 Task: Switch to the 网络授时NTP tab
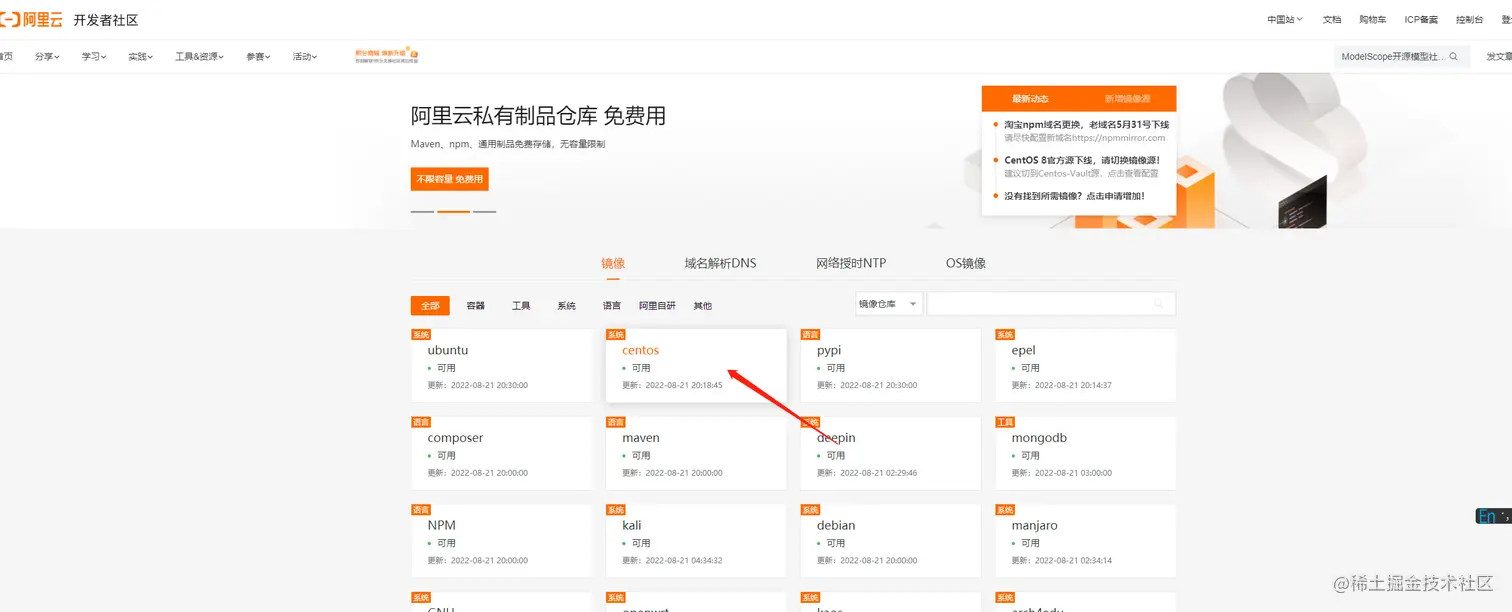click(x=851, y=263)
